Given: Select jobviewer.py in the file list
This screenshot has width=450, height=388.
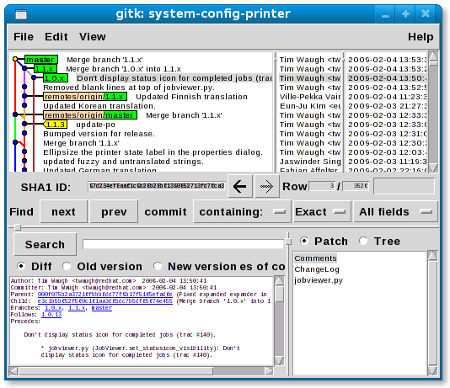Looking at the screenshot, I should pos(318,280).
